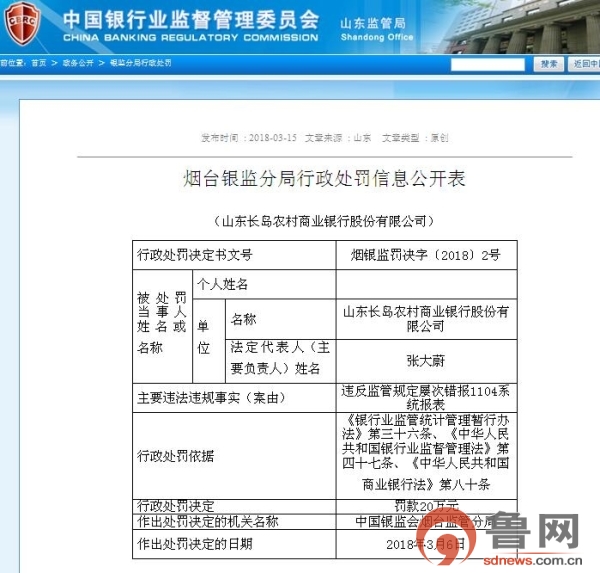Select the 罚款20万元 cell
The image size is (600, 573).
(426, 507)
